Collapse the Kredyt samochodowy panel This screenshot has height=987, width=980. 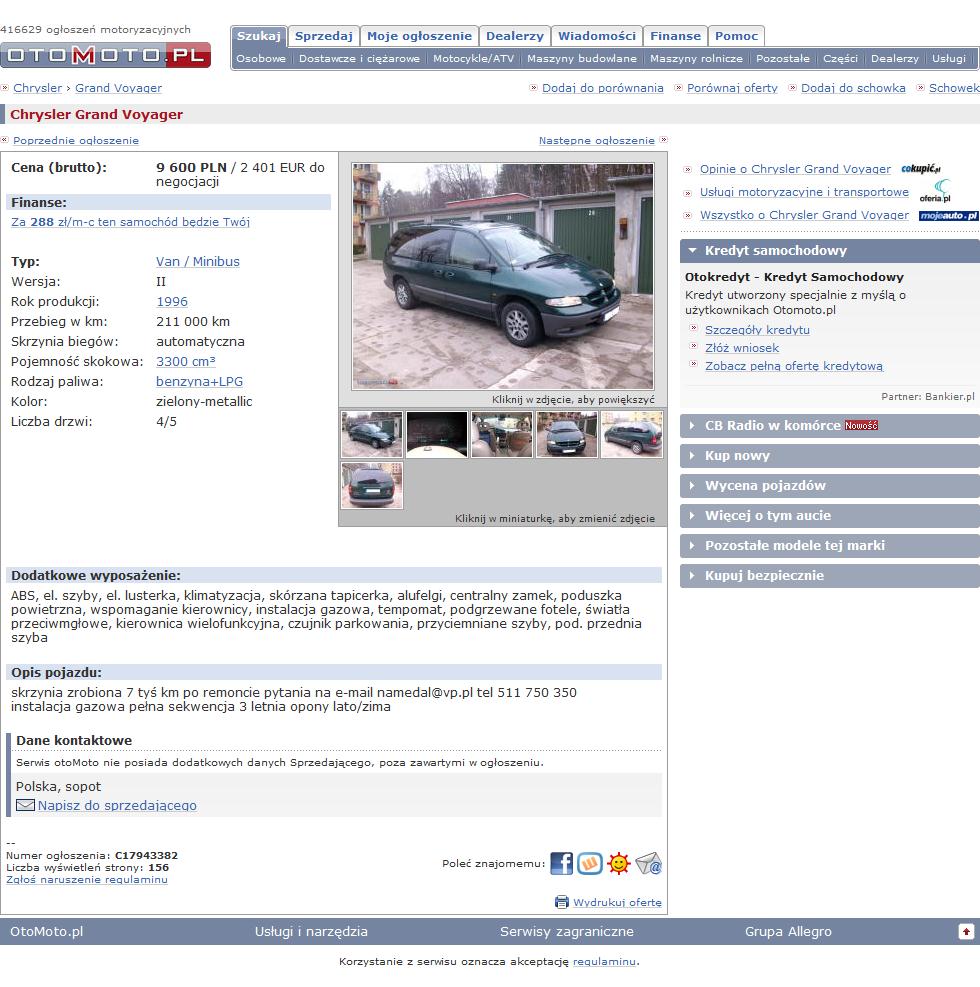(830, 251)
